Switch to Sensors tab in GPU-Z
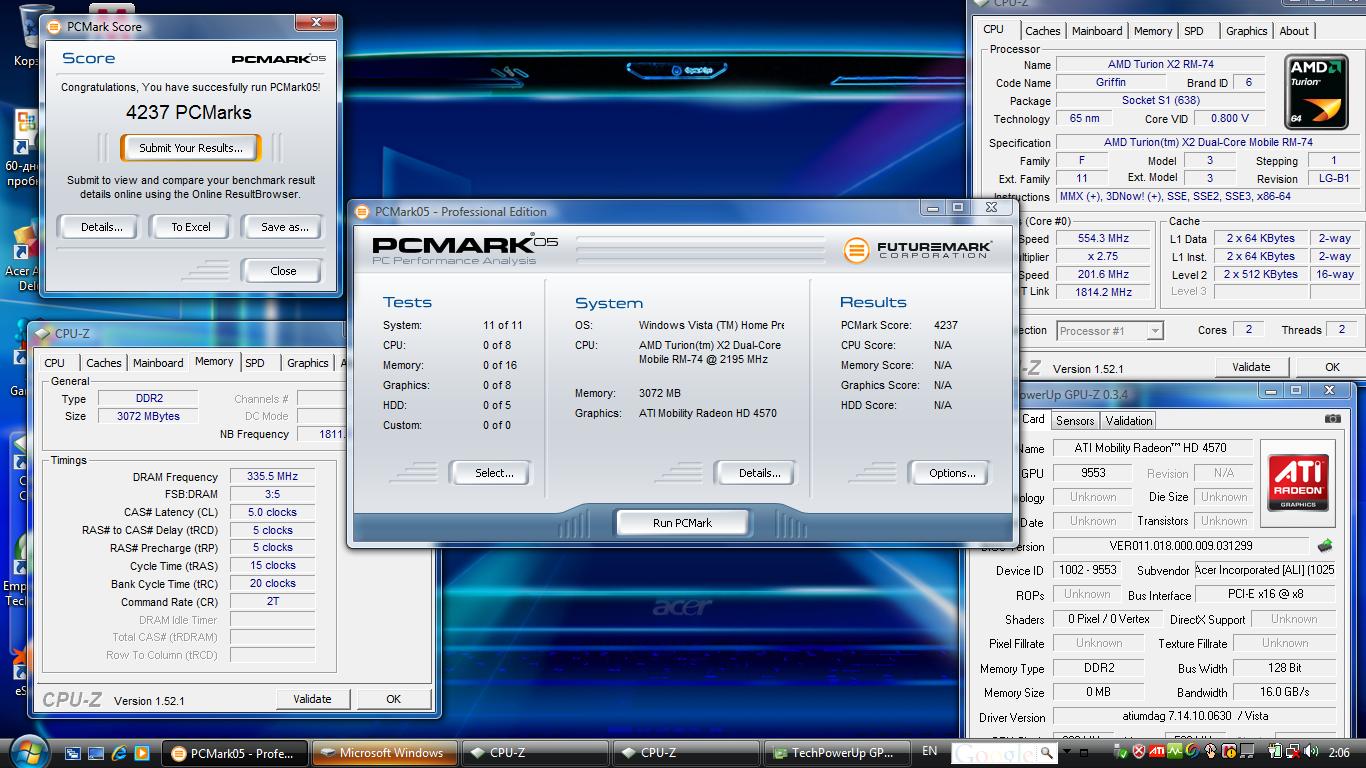 click(1075, 421)
